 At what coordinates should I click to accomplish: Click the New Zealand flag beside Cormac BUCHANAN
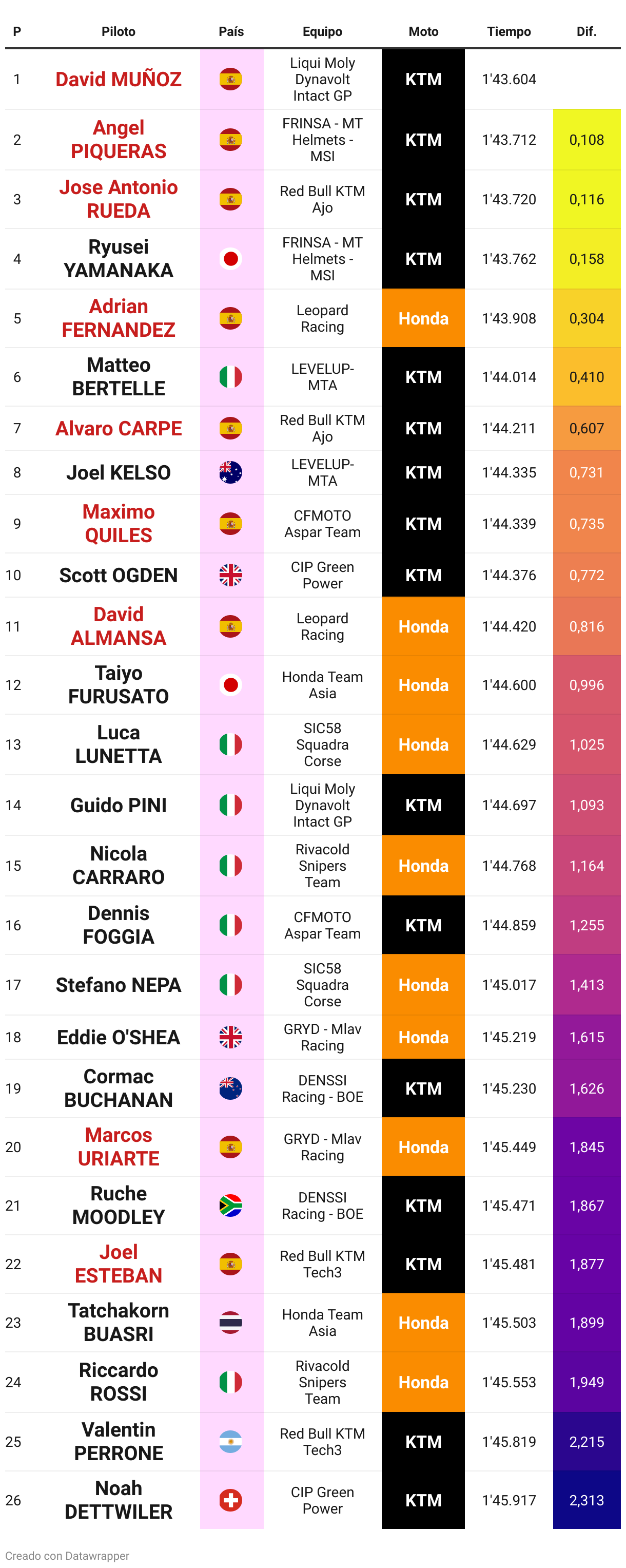click(x=230, y=1088)
